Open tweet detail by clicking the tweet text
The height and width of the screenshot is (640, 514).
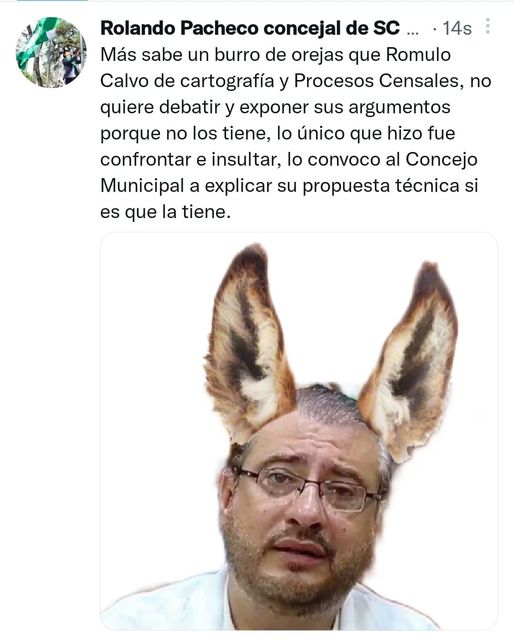[296, 133]
